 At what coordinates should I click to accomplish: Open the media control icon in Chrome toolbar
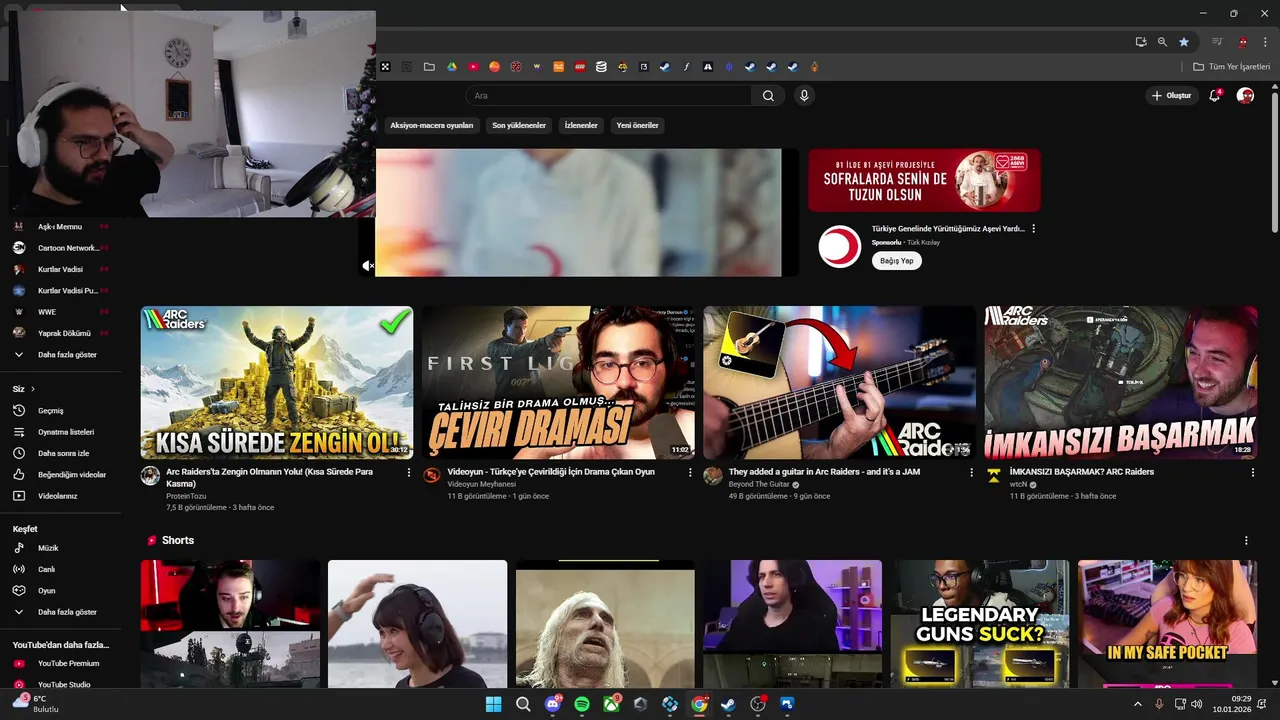click(x=1217, y=42)
